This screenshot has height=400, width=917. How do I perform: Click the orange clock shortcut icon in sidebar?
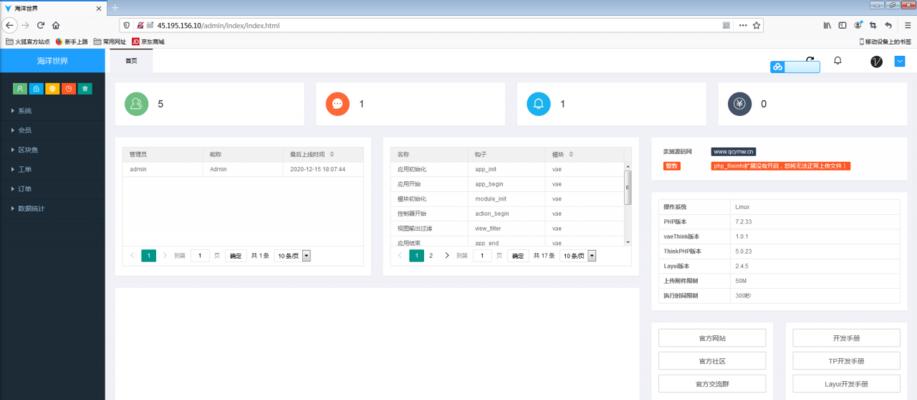69,89
